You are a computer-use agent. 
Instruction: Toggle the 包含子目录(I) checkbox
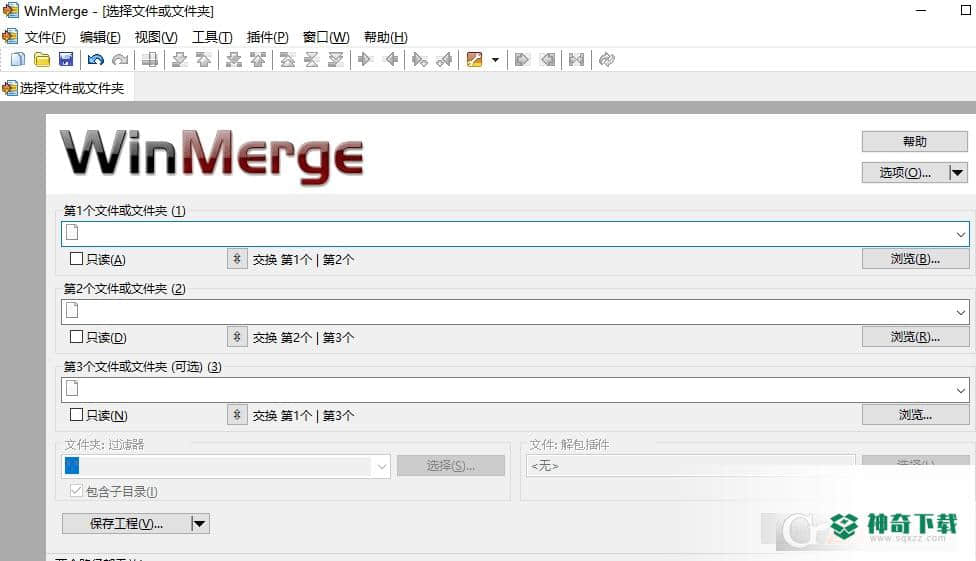pyautogui.click(x=77, y=491)
